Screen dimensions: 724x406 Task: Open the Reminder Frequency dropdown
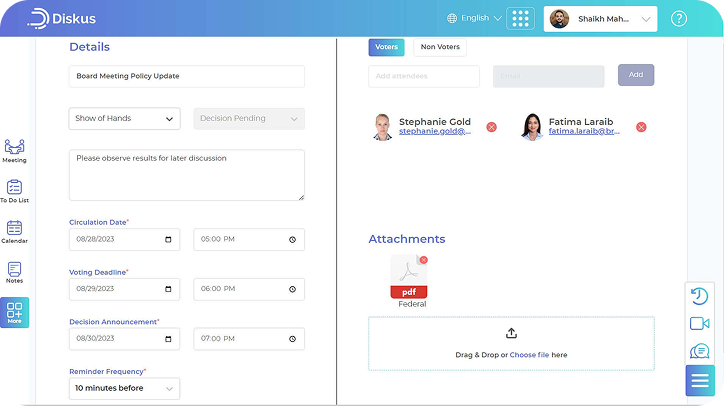point(125,388)
